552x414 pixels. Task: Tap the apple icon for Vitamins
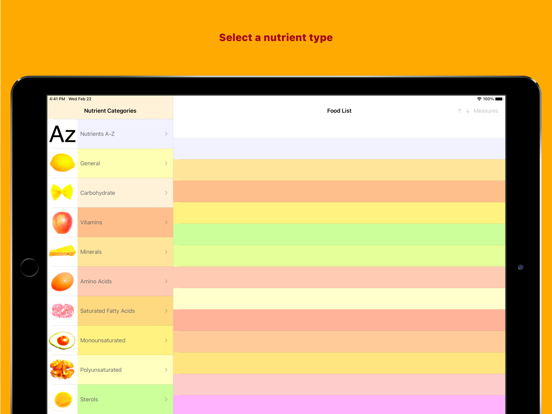[x=62, y=222]
